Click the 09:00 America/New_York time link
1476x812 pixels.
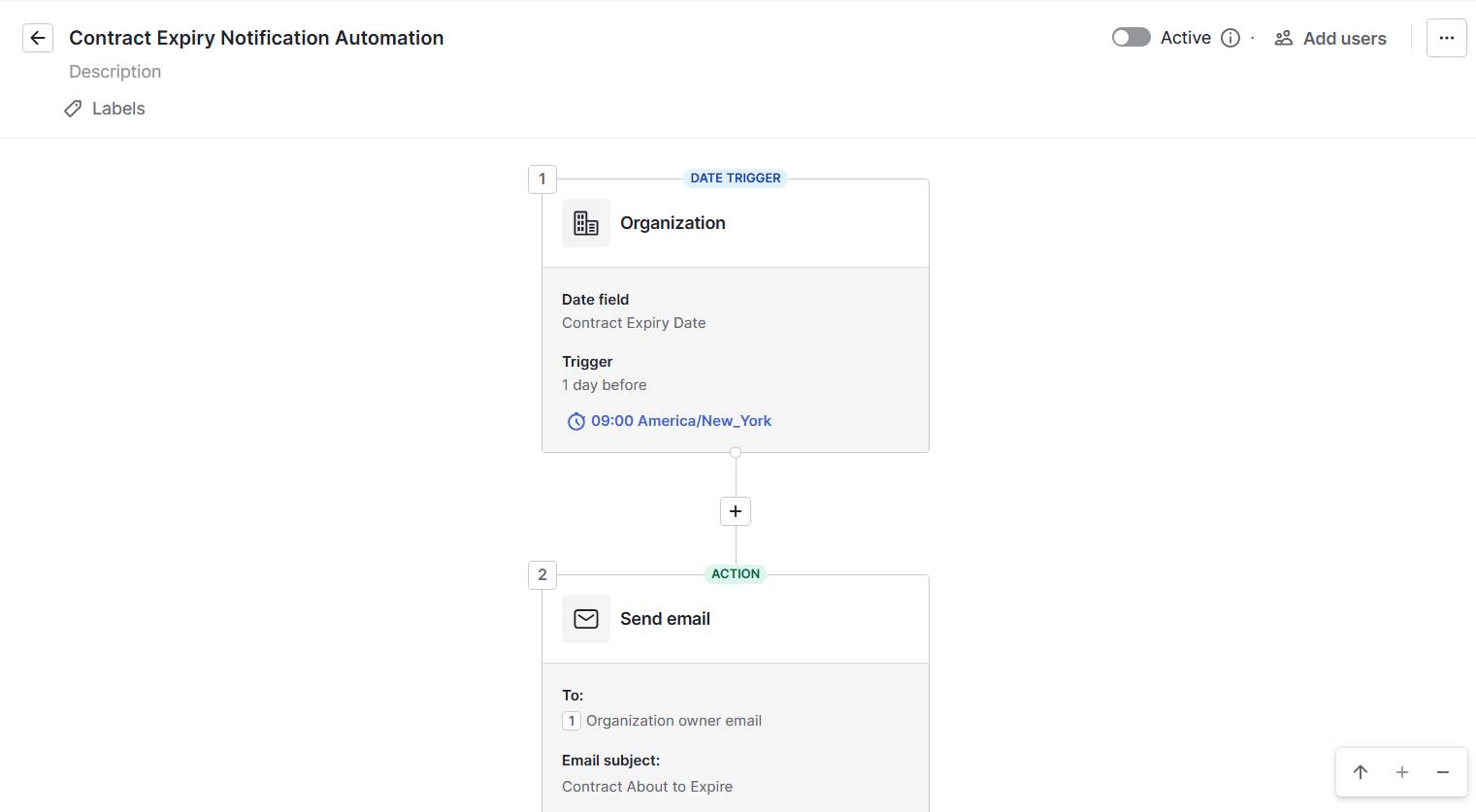coord(680,421)
